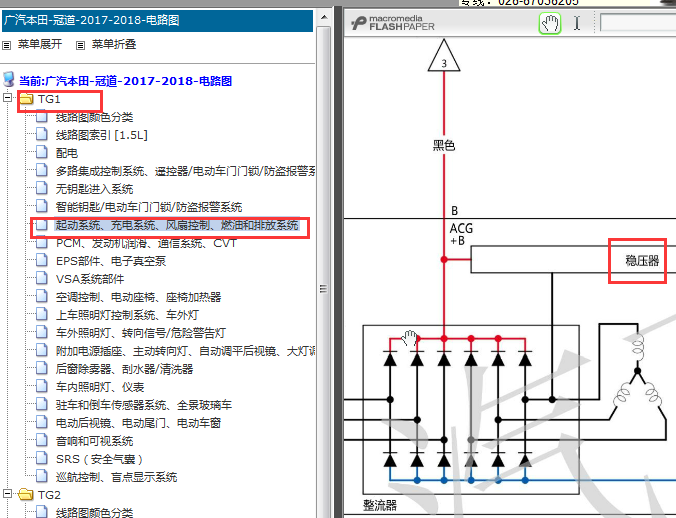The width and height of the screenshot is (676, 518).
Task: Click the 菜单展开 list icon
Action: click(x=6, y=45)
